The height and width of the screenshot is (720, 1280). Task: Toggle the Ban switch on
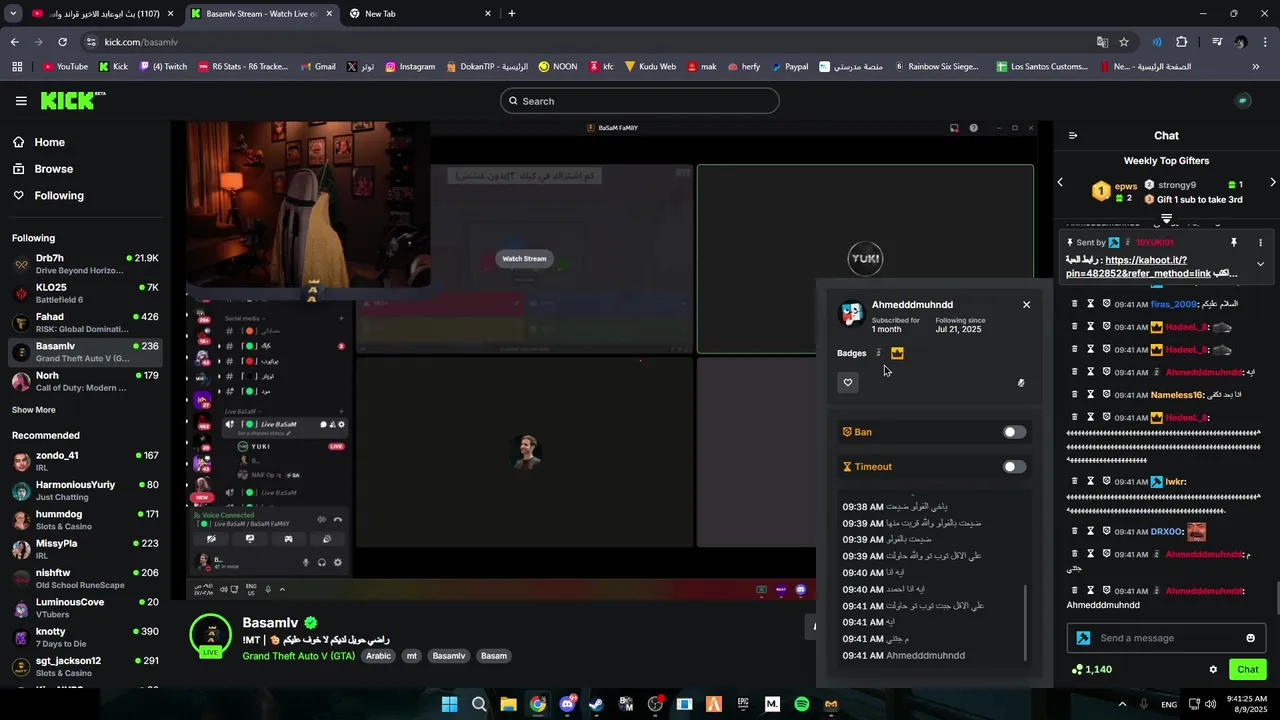pyautogui.click(x=1014, y=432)
